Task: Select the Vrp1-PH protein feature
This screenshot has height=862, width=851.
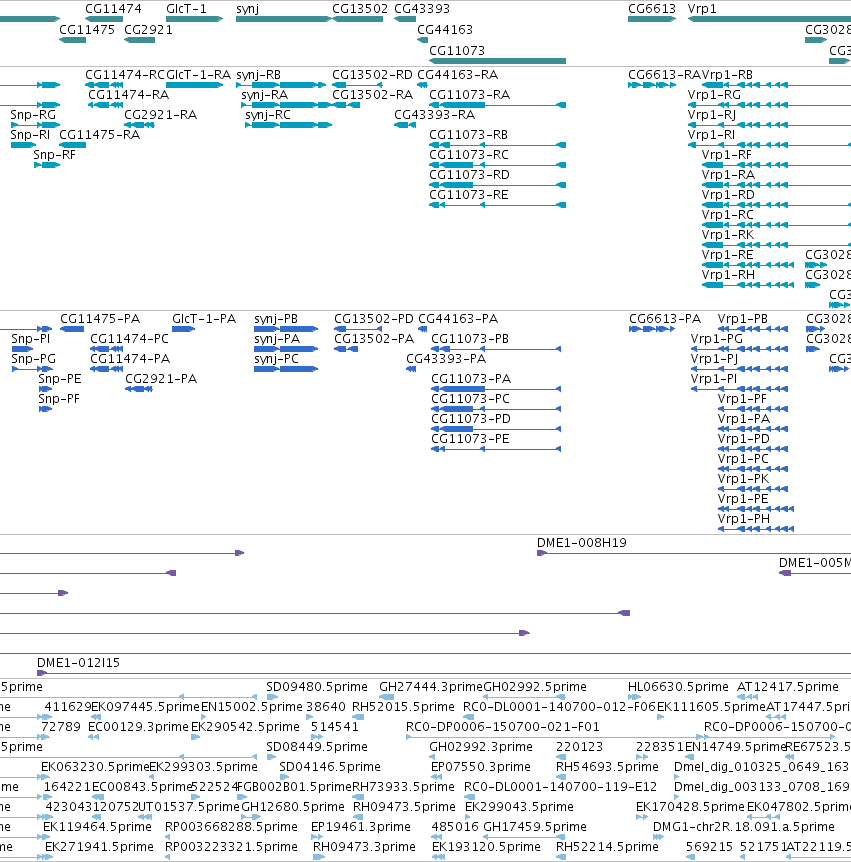Action: [756, 529]
